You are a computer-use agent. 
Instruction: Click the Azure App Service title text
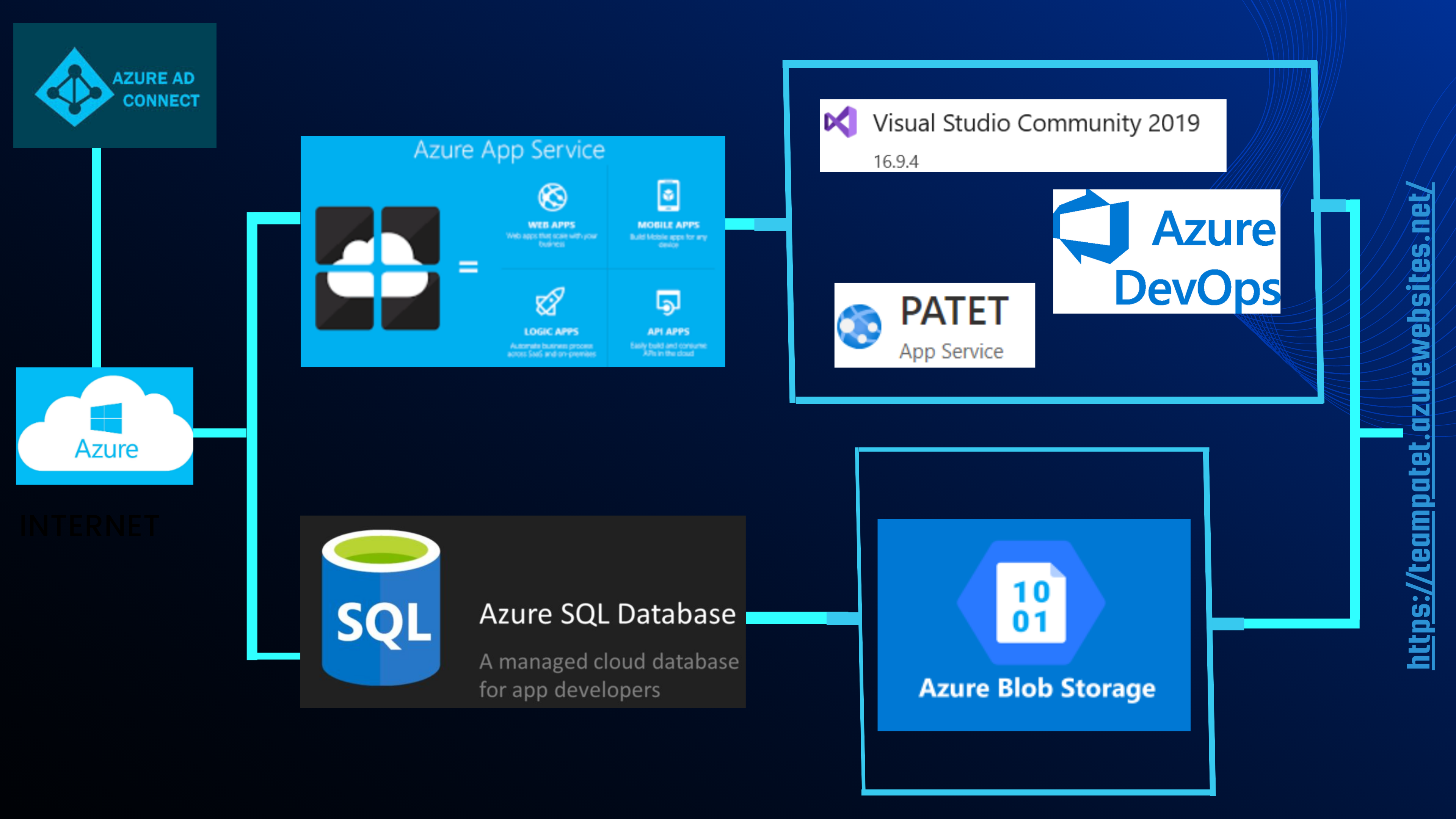[509, 151]
